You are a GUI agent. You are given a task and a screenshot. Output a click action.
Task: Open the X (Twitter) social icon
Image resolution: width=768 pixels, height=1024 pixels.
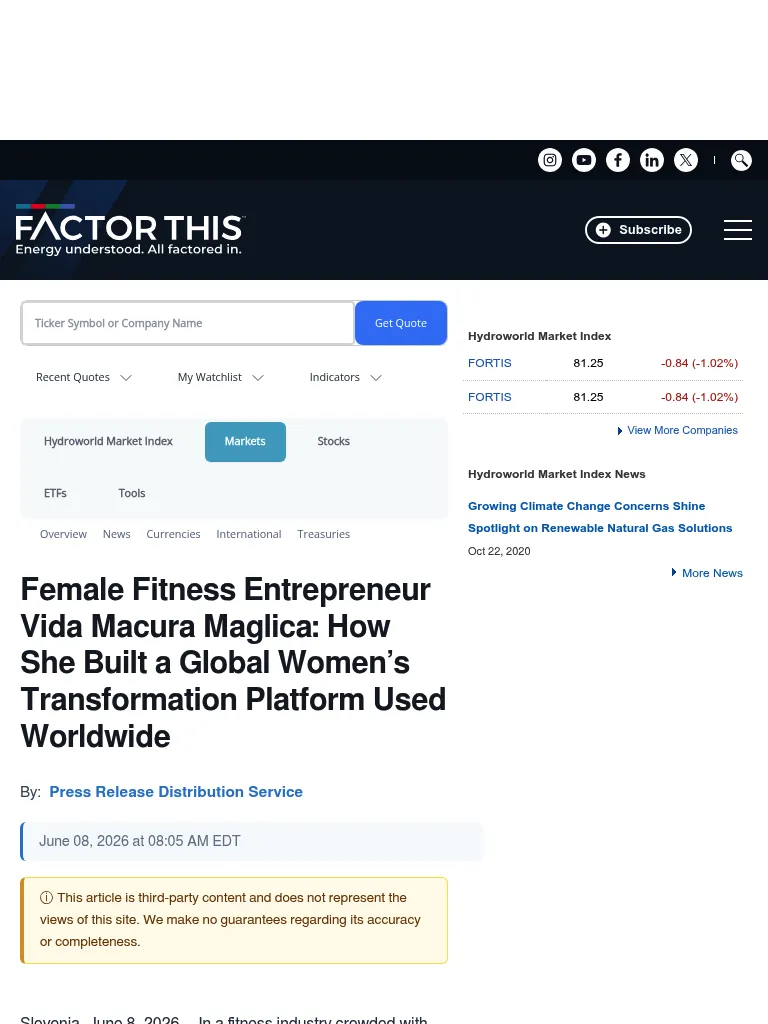tap(686, 160)
